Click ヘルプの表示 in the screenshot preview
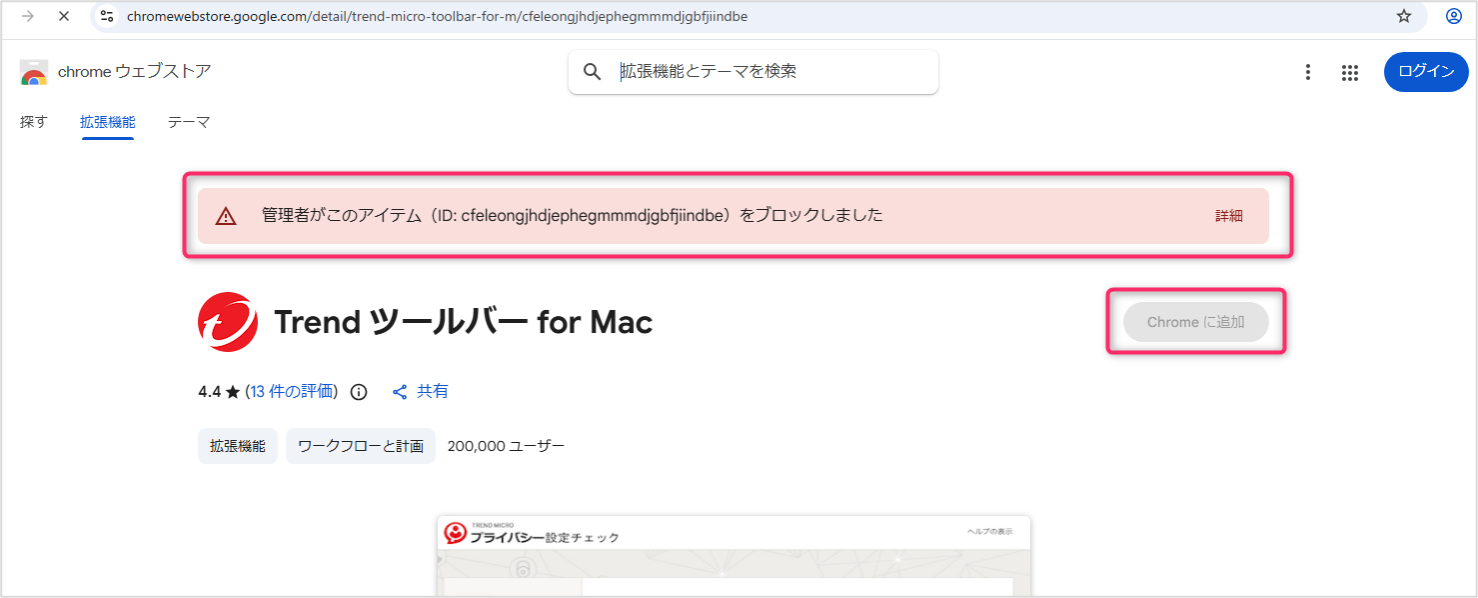Screen dimensions: 1478x598 tap(989, 531)
